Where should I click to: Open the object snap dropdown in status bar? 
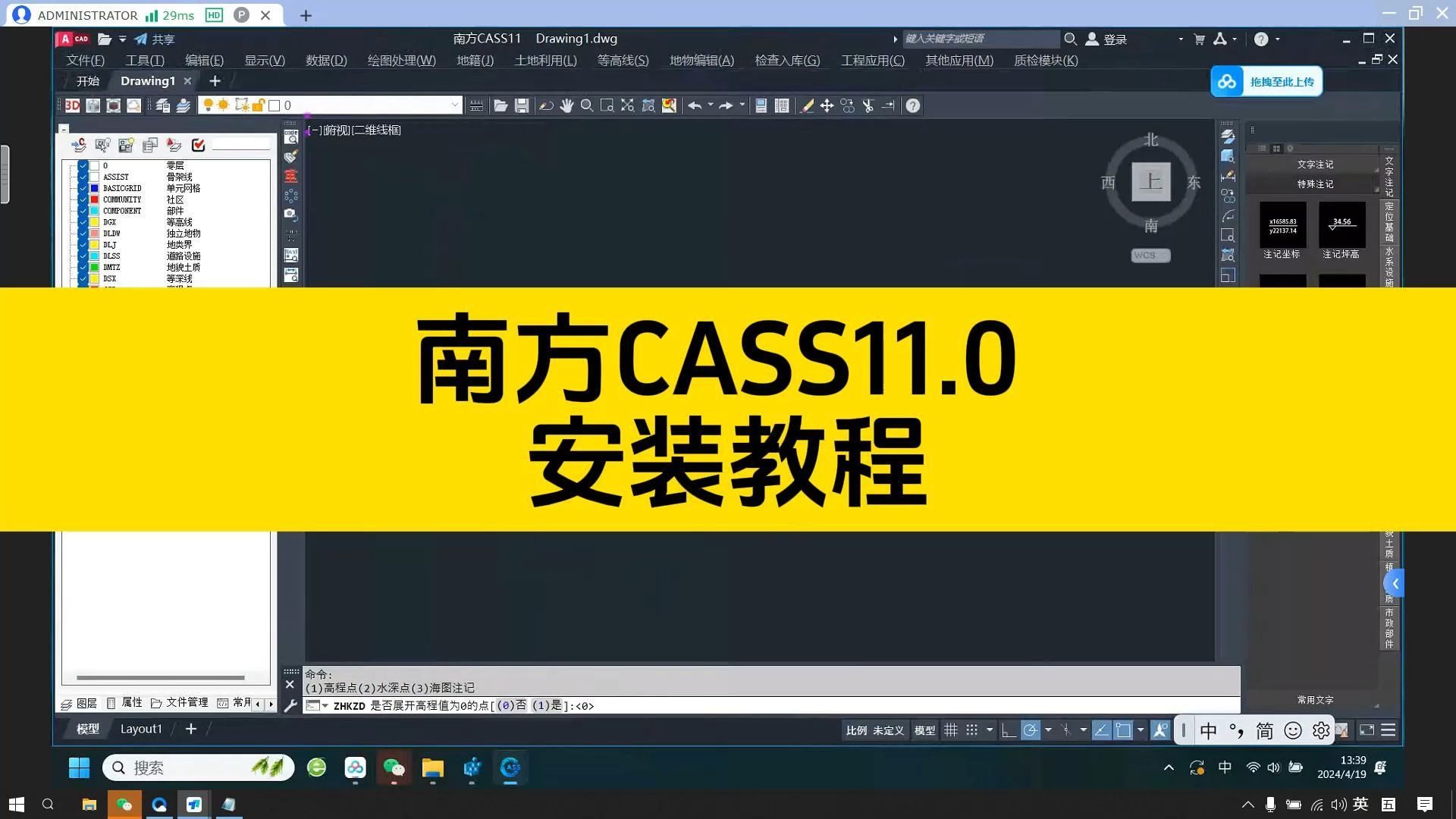tap(1049, 730)
